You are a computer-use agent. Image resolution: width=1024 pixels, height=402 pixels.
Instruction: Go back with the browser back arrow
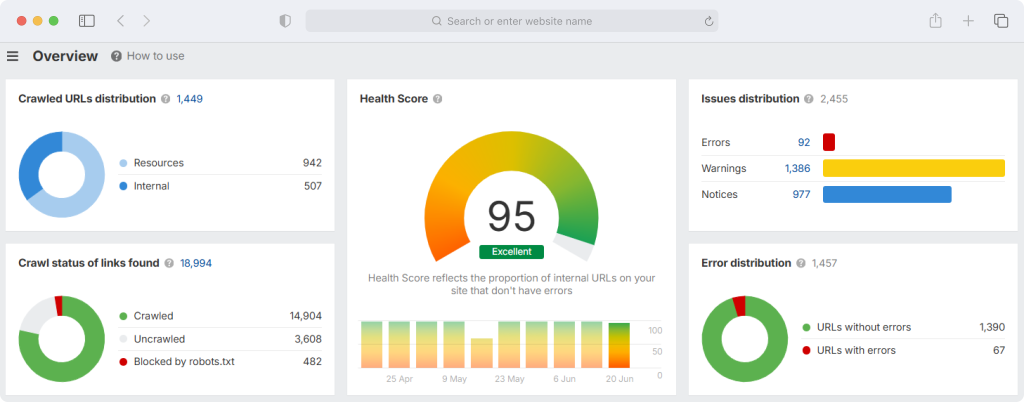pos(120,21)
